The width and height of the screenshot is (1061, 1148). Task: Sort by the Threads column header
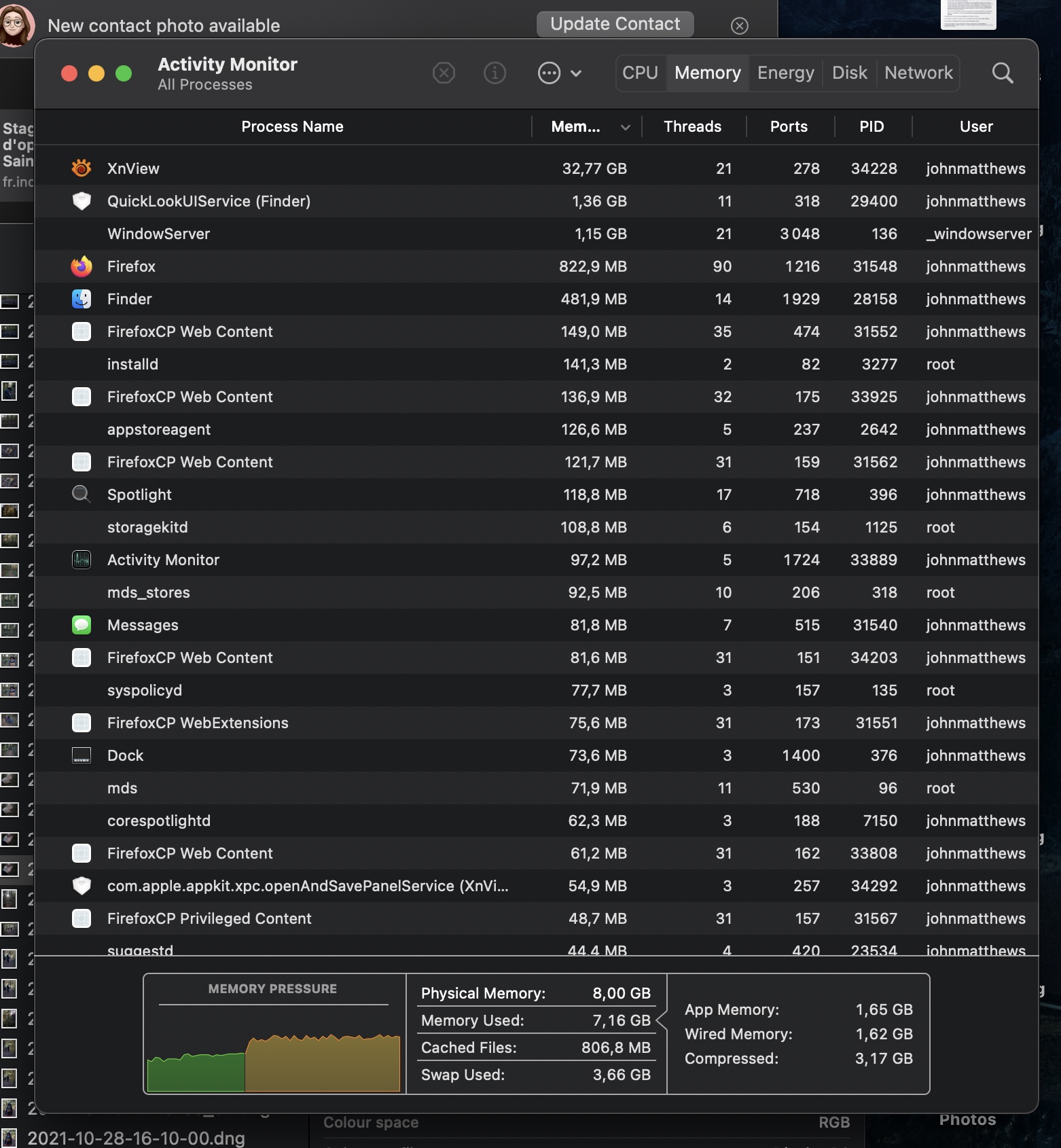[x=692, y=127]
